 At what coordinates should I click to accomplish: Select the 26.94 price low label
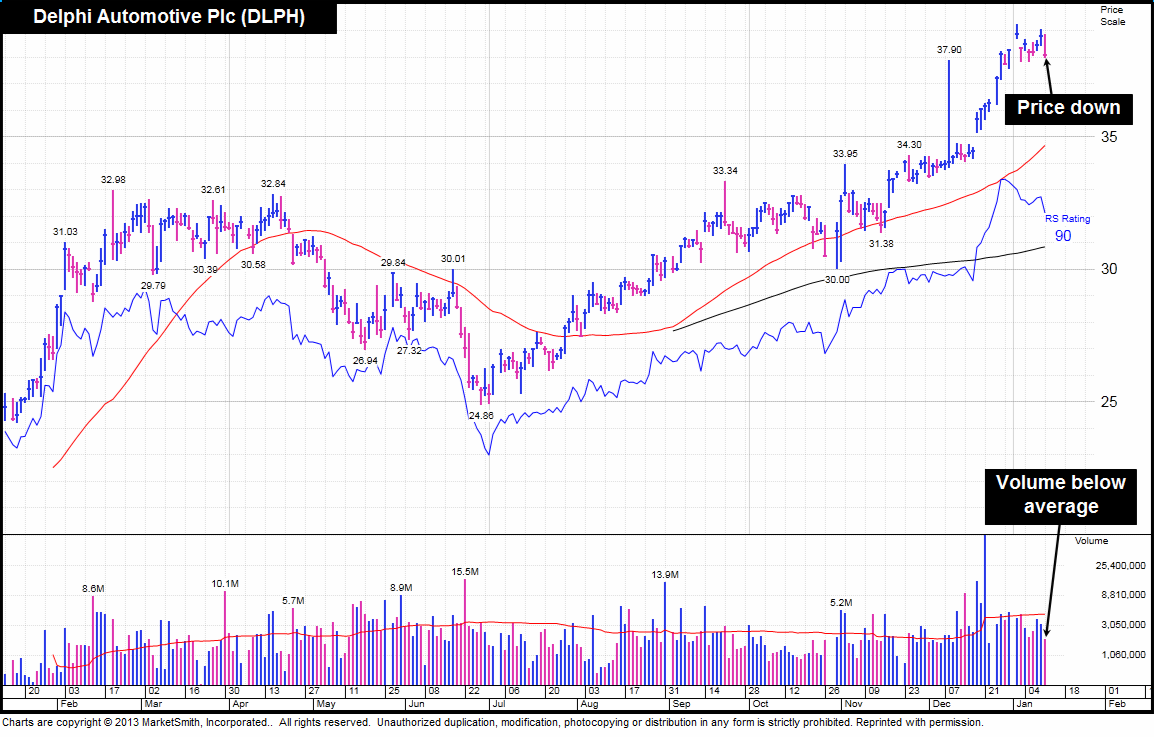pyautogui.click(x=365, y=361)
